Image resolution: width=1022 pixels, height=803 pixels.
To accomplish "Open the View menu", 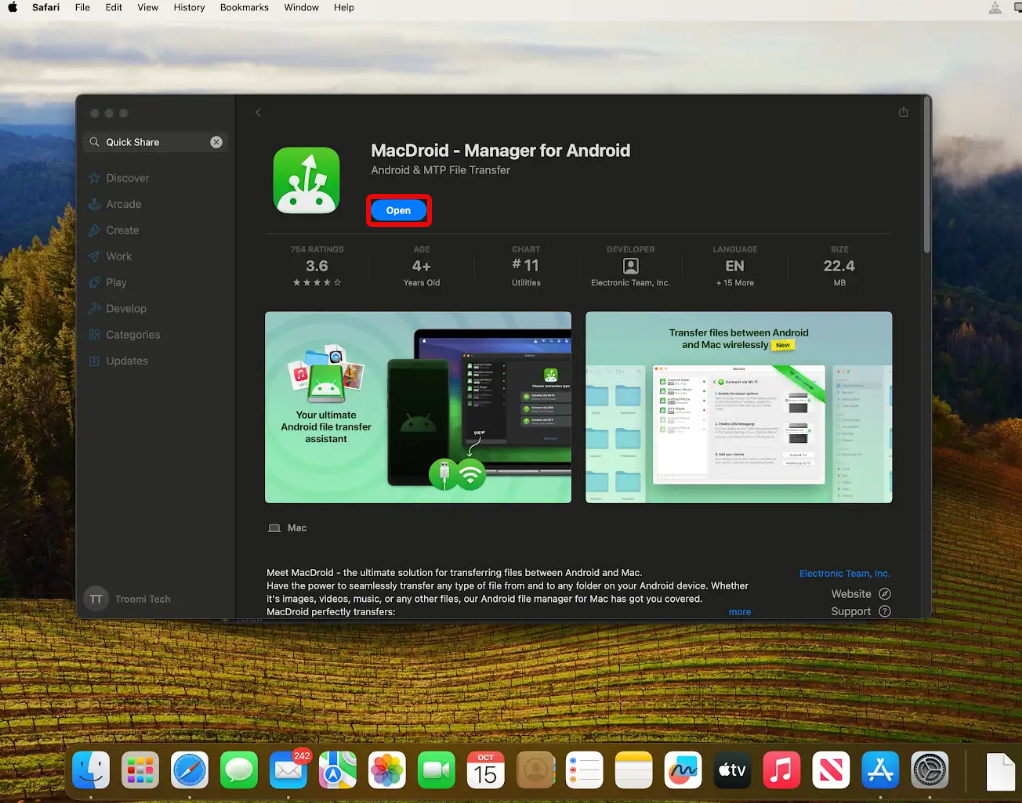I will click(x=148, y=8).
